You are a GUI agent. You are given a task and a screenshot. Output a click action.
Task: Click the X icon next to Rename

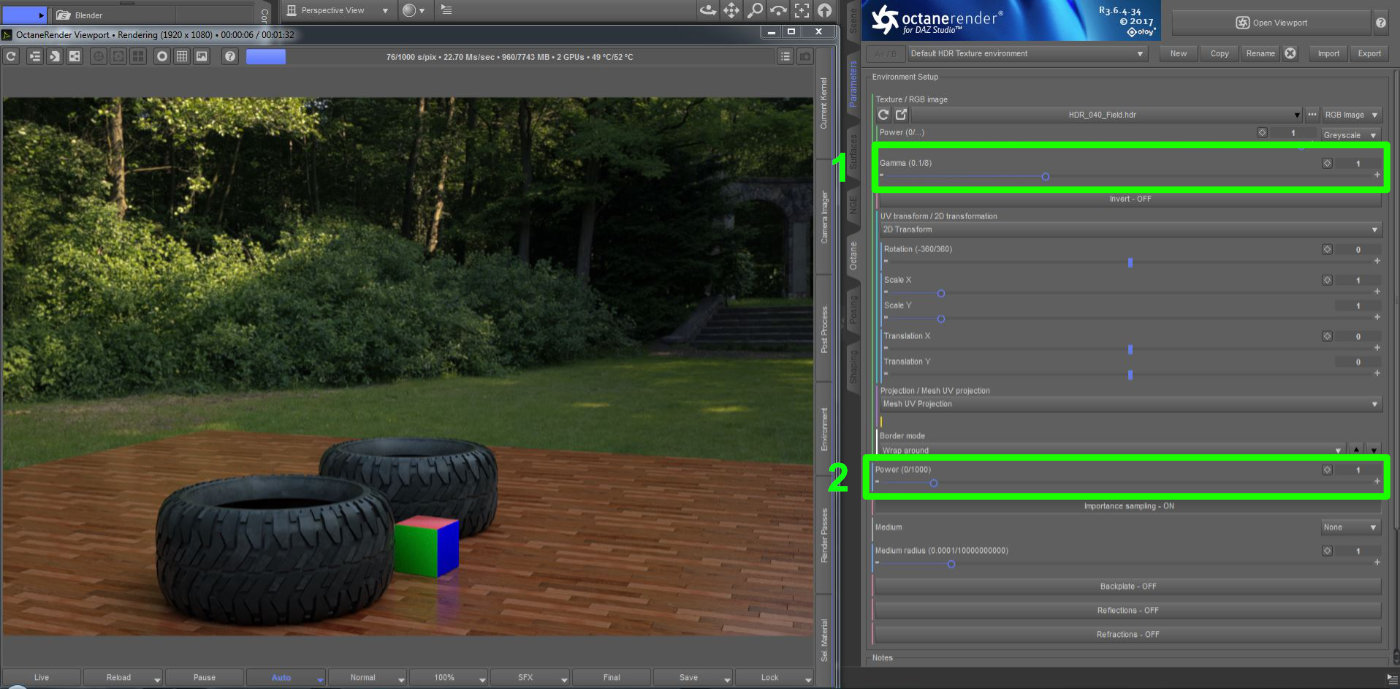point(1290,53)
